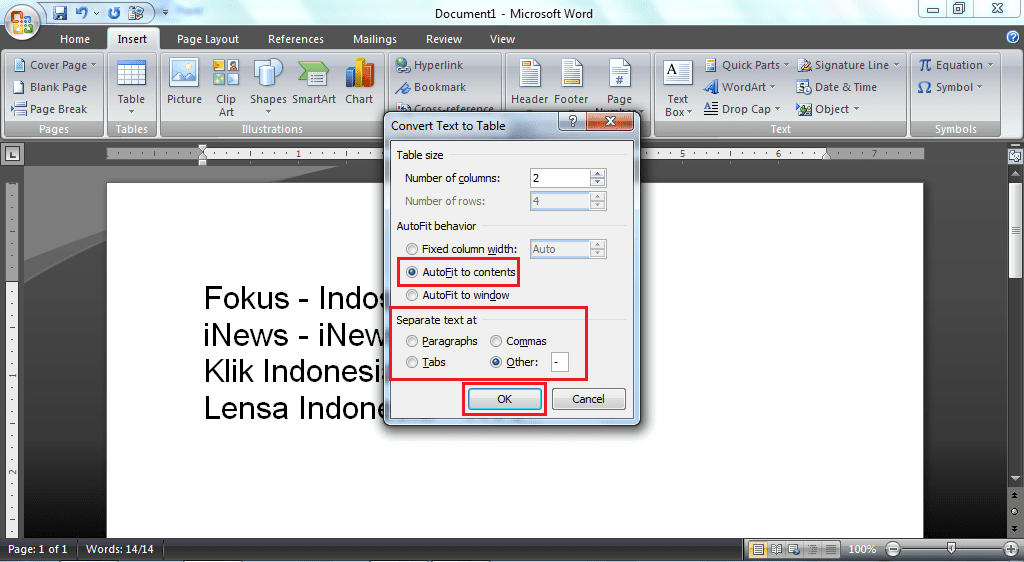
Task: Insert a Chart
Action: tap(359, 82)
